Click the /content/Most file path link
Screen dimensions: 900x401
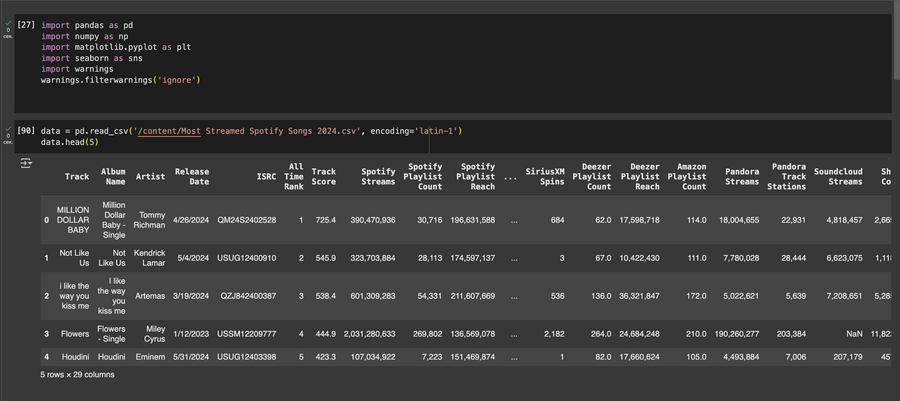click(167, 131)
